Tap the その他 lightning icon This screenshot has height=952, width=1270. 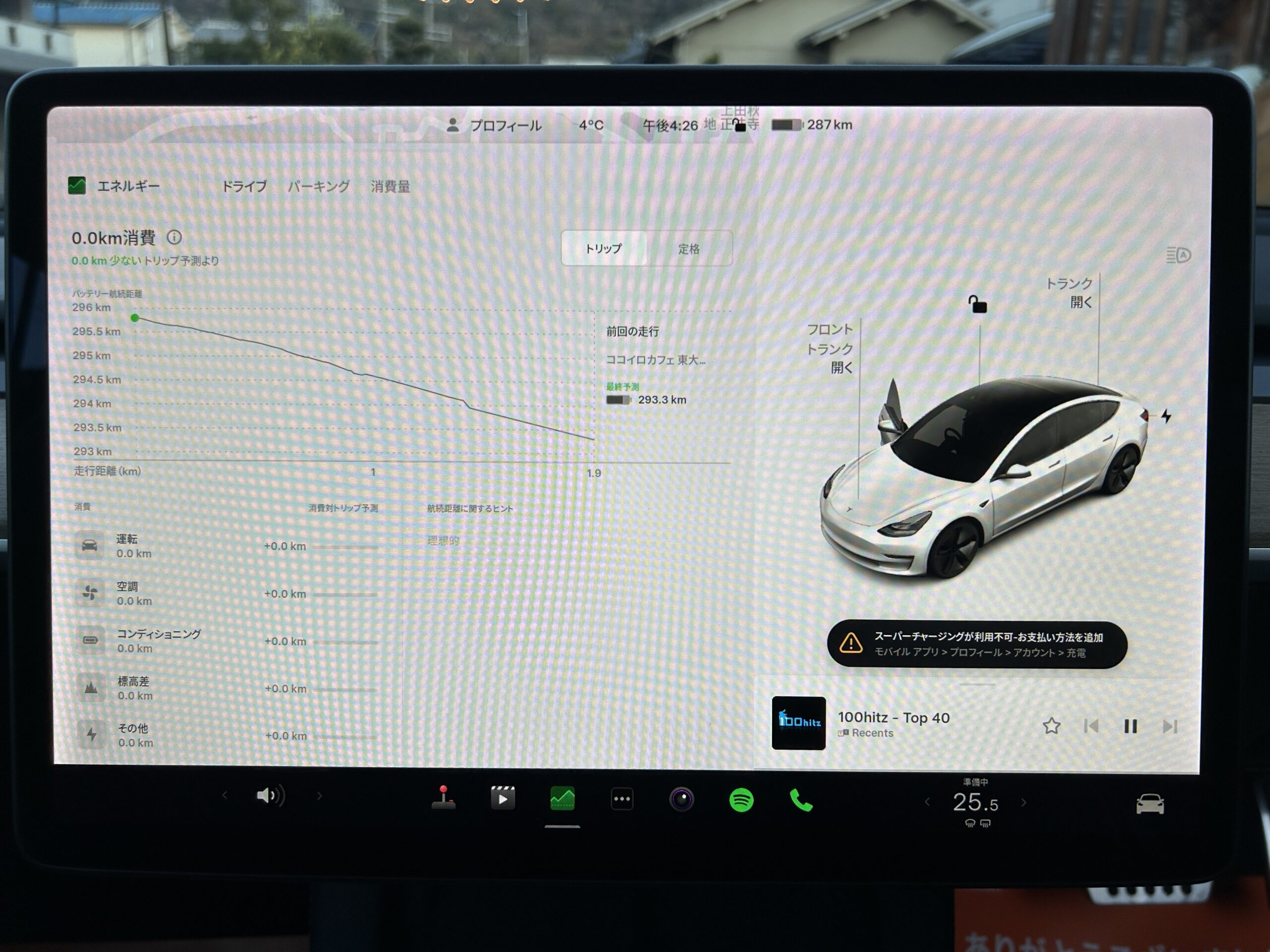click(92, 734)
